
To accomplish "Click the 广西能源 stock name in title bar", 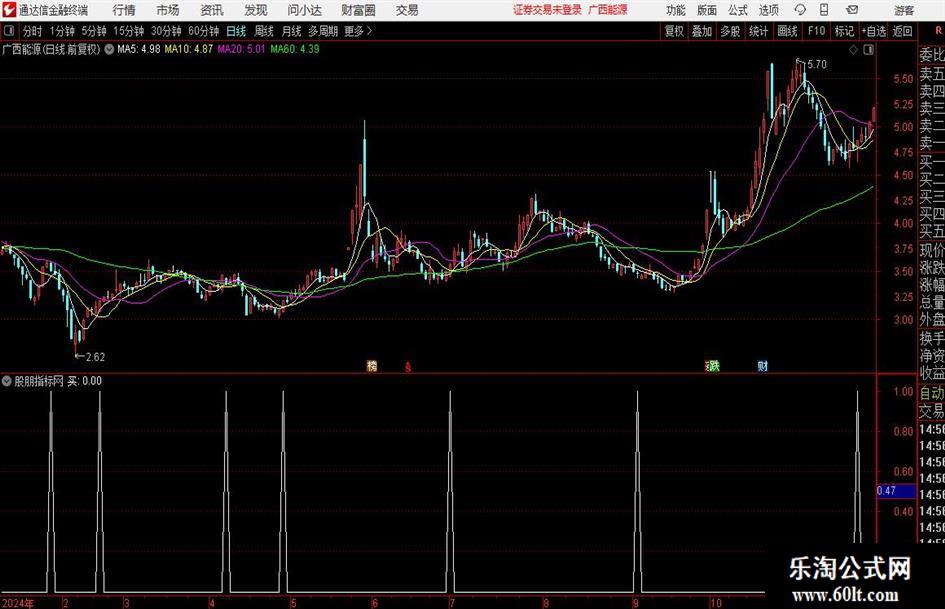I will (608, 10).
